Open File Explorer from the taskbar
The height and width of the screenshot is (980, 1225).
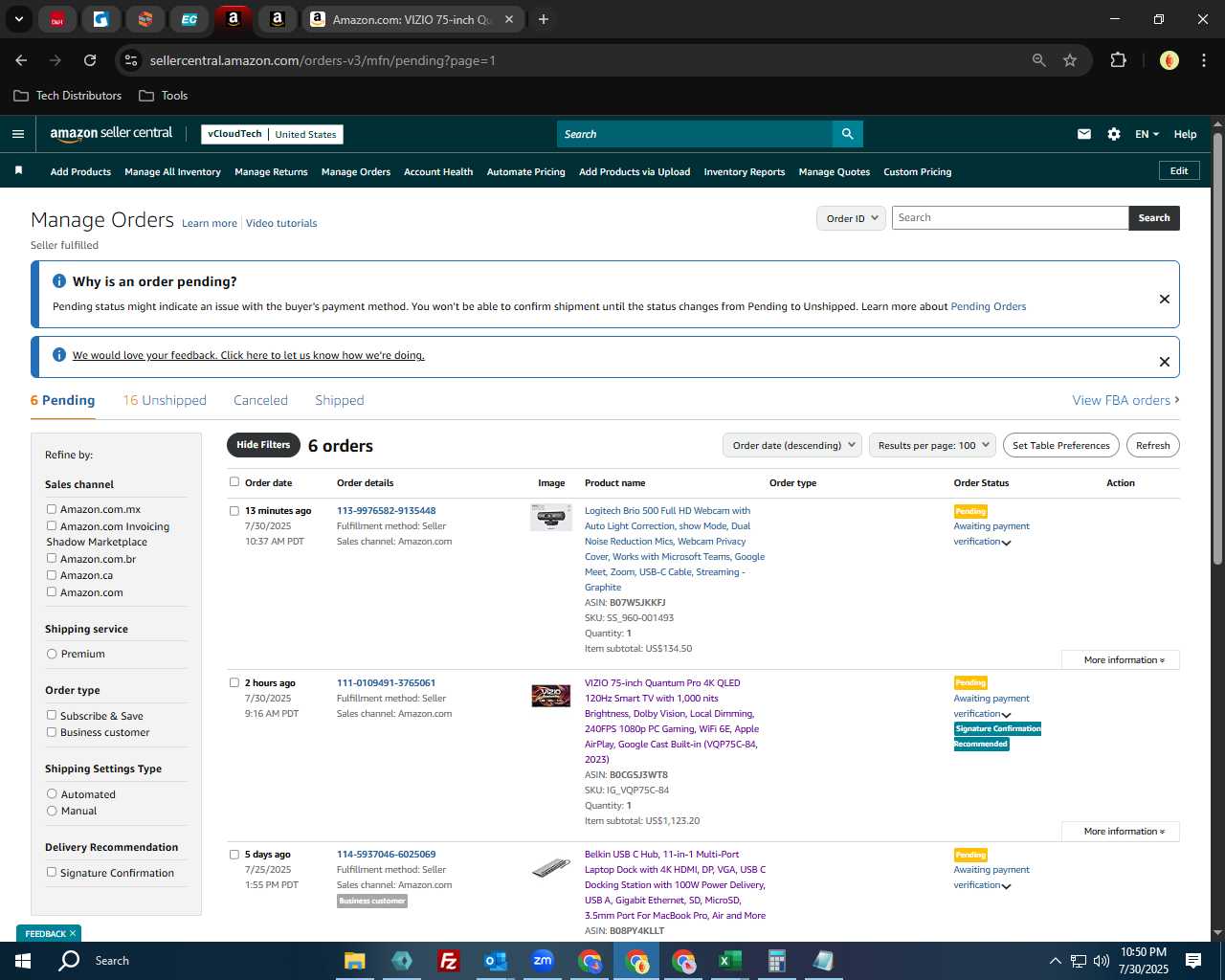click(355, 961)
